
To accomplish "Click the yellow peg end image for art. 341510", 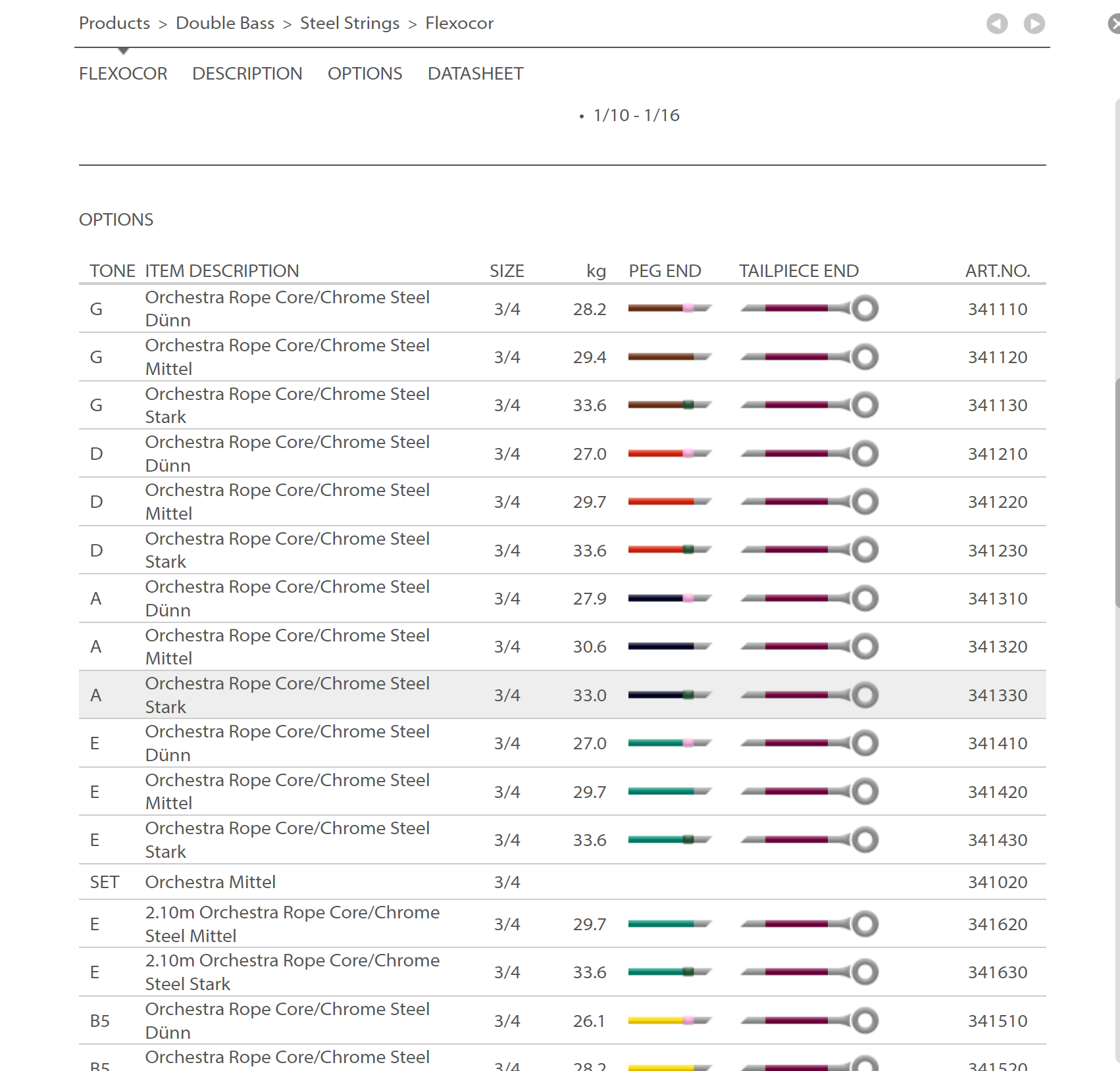I will point(670,1020).
